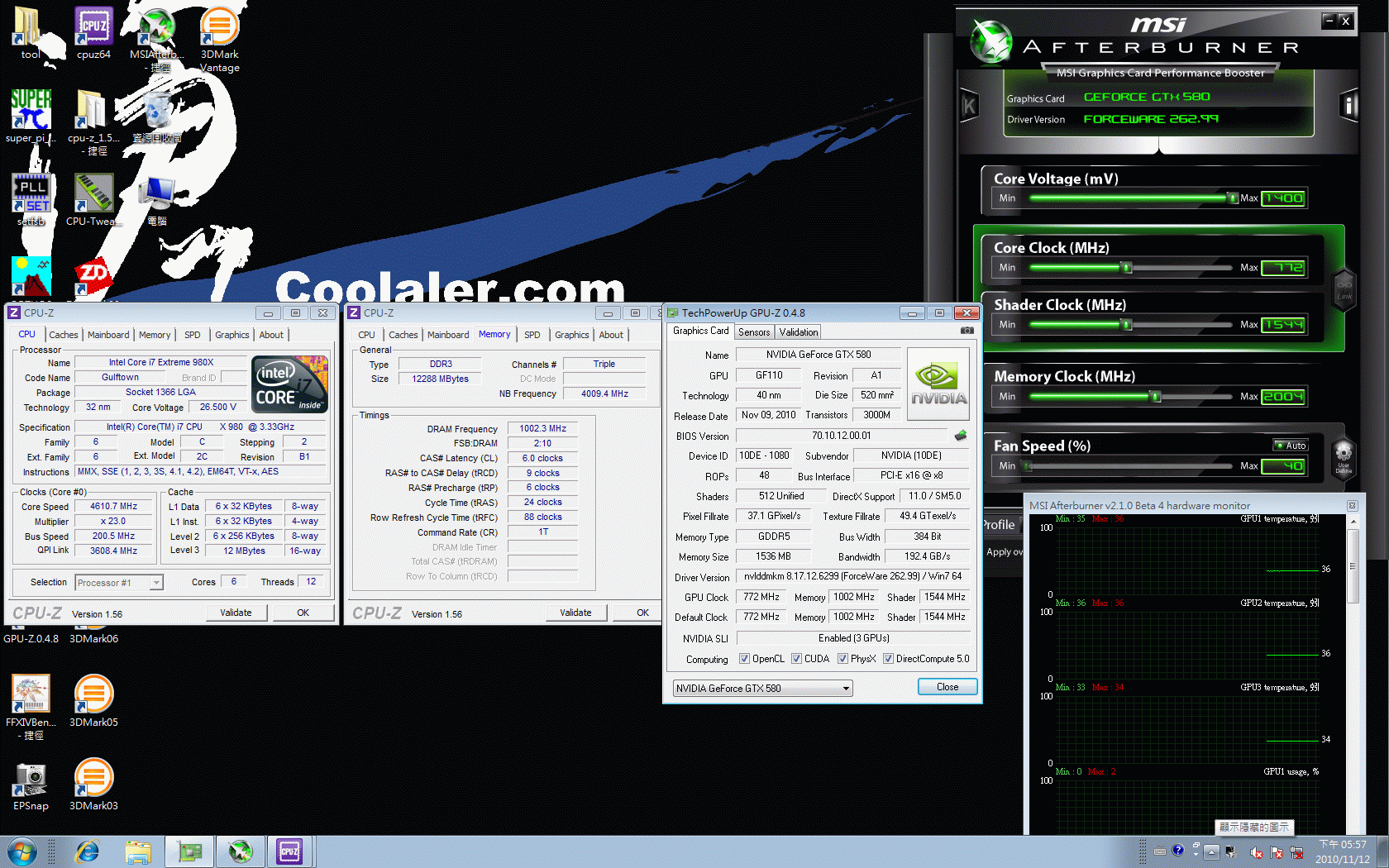
Task: Select the red ZD desktop shortcut
Action: [x=93, y=278]
